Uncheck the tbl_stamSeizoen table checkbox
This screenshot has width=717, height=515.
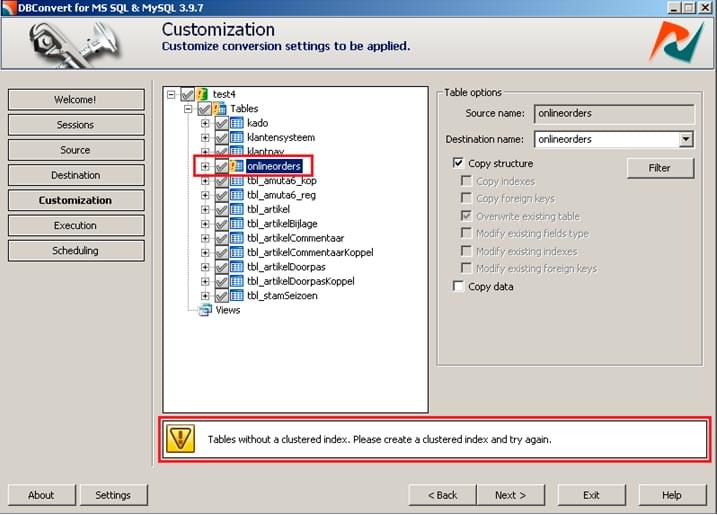pos(221,295)
